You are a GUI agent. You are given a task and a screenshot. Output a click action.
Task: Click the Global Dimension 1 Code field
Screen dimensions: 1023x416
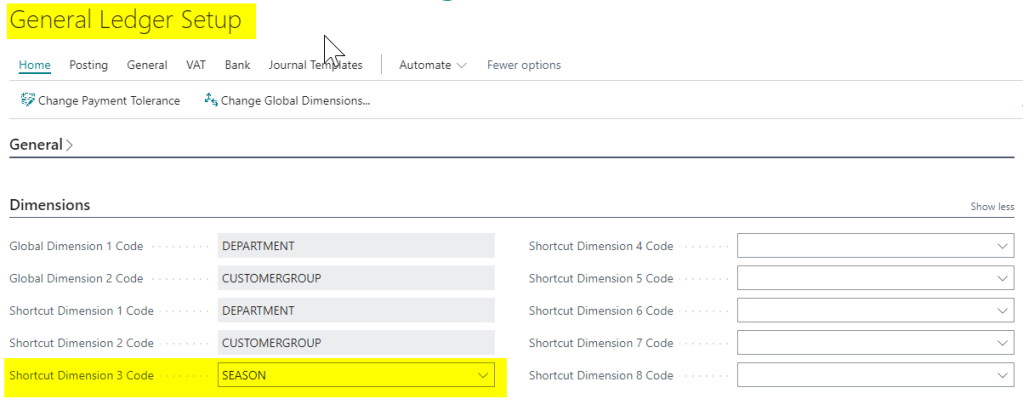coord(355,246)
